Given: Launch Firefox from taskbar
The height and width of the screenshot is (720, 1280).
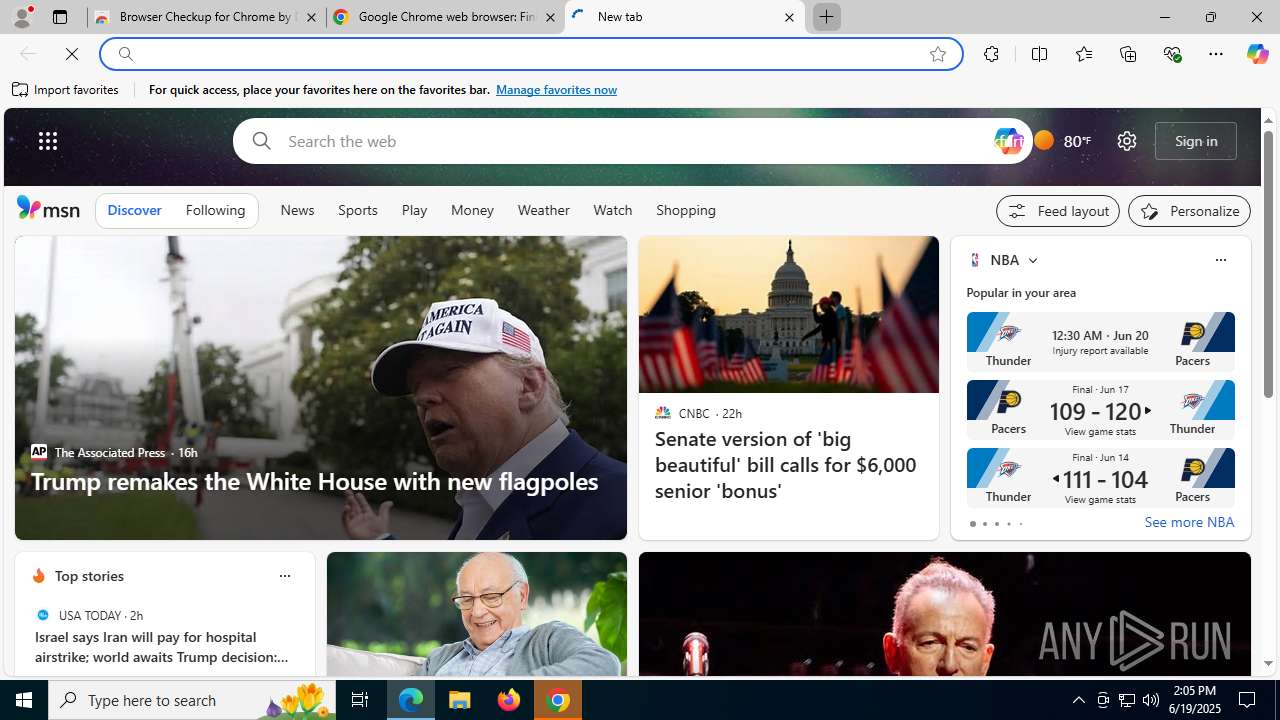Looking at the screenshot, I should click(x=509, y=700).
